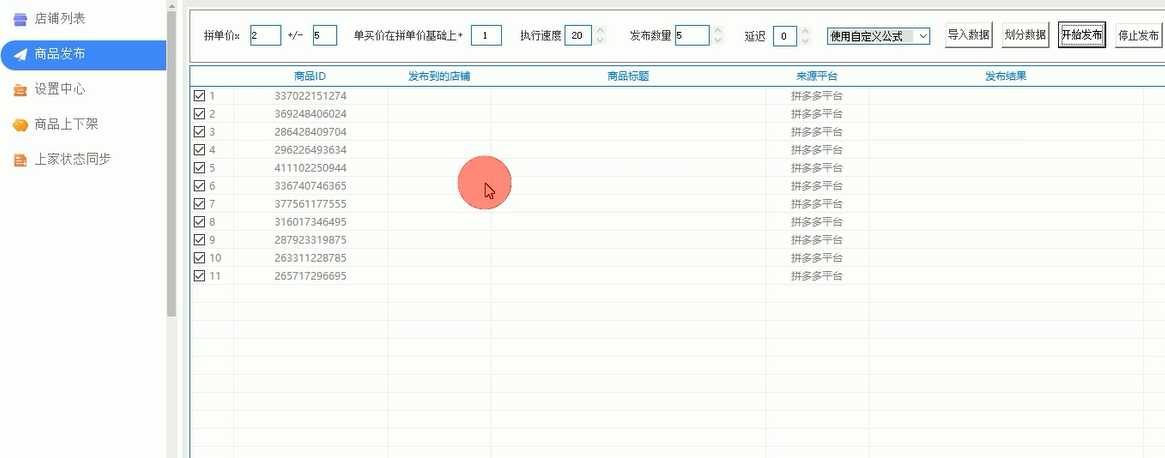Switch to 上家状态同步 section
The width and height of the screenshot is (1165, 458).
(x=72, y=160)
